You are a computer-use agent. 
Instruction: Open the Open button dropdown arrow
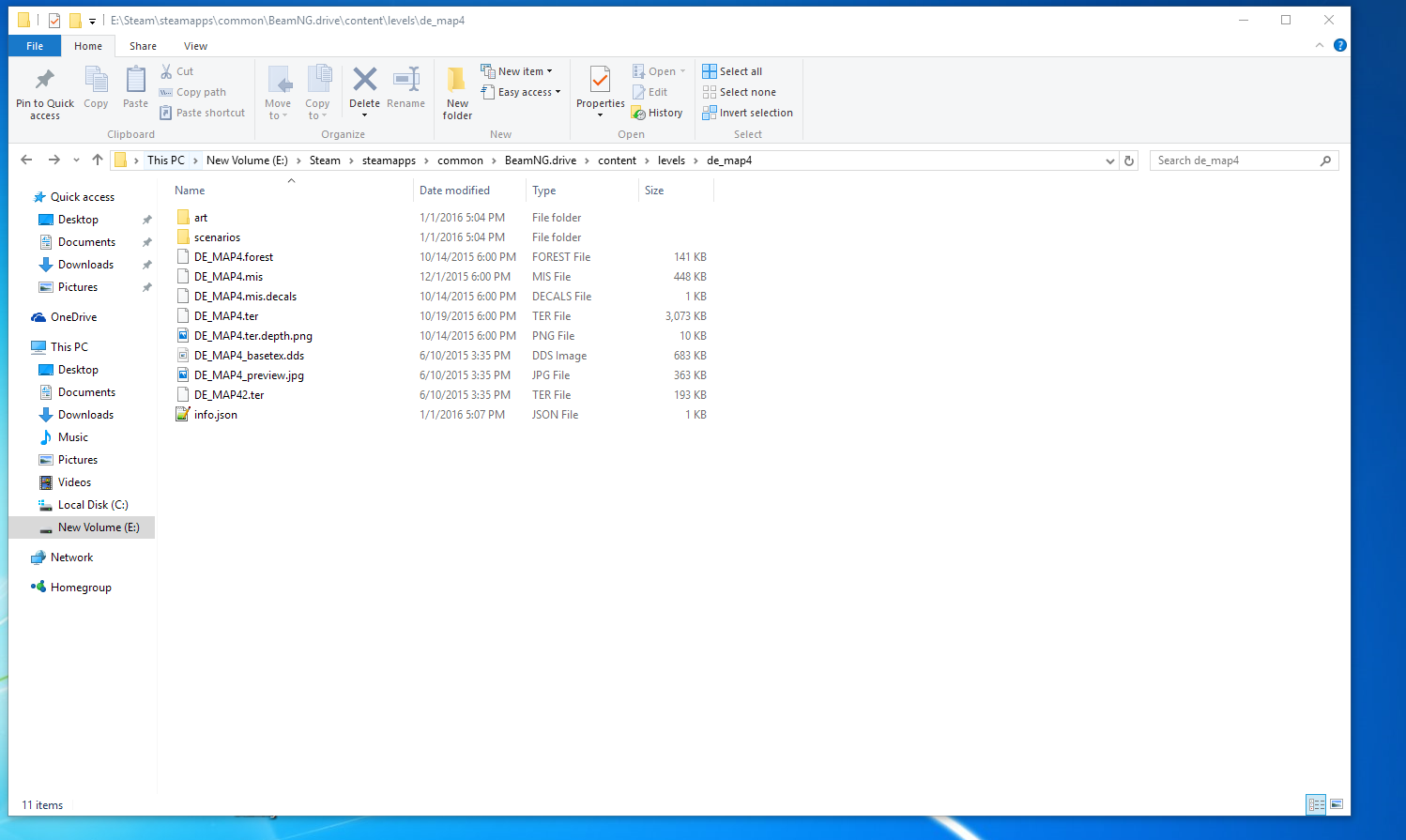pos(682,71)
